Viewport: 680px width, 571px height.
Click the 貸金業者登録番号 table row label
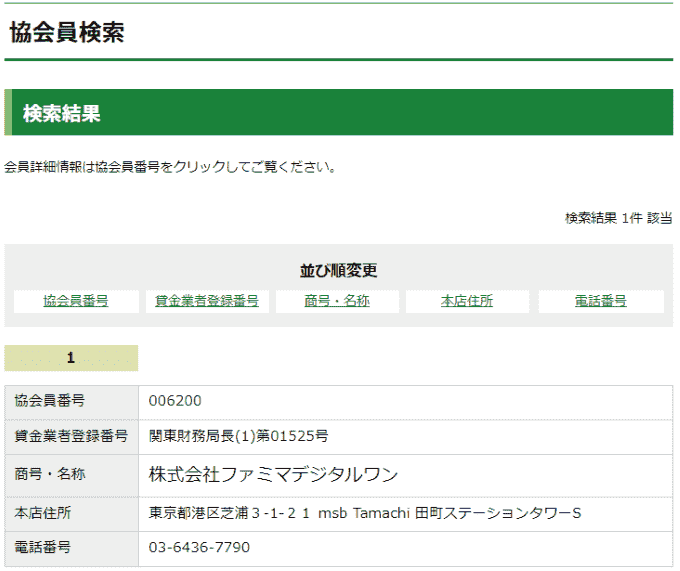point(71,436)
